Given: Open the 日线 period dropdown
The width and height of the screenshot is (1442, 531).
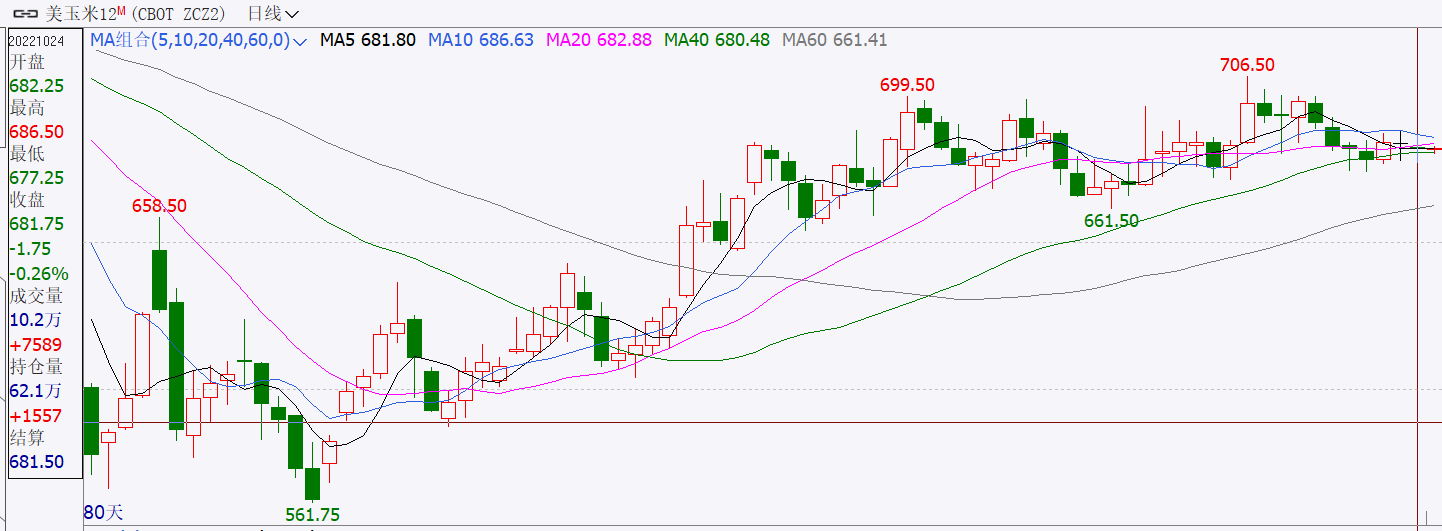Looking at the screenshot, I should click(x=273, y=14).
